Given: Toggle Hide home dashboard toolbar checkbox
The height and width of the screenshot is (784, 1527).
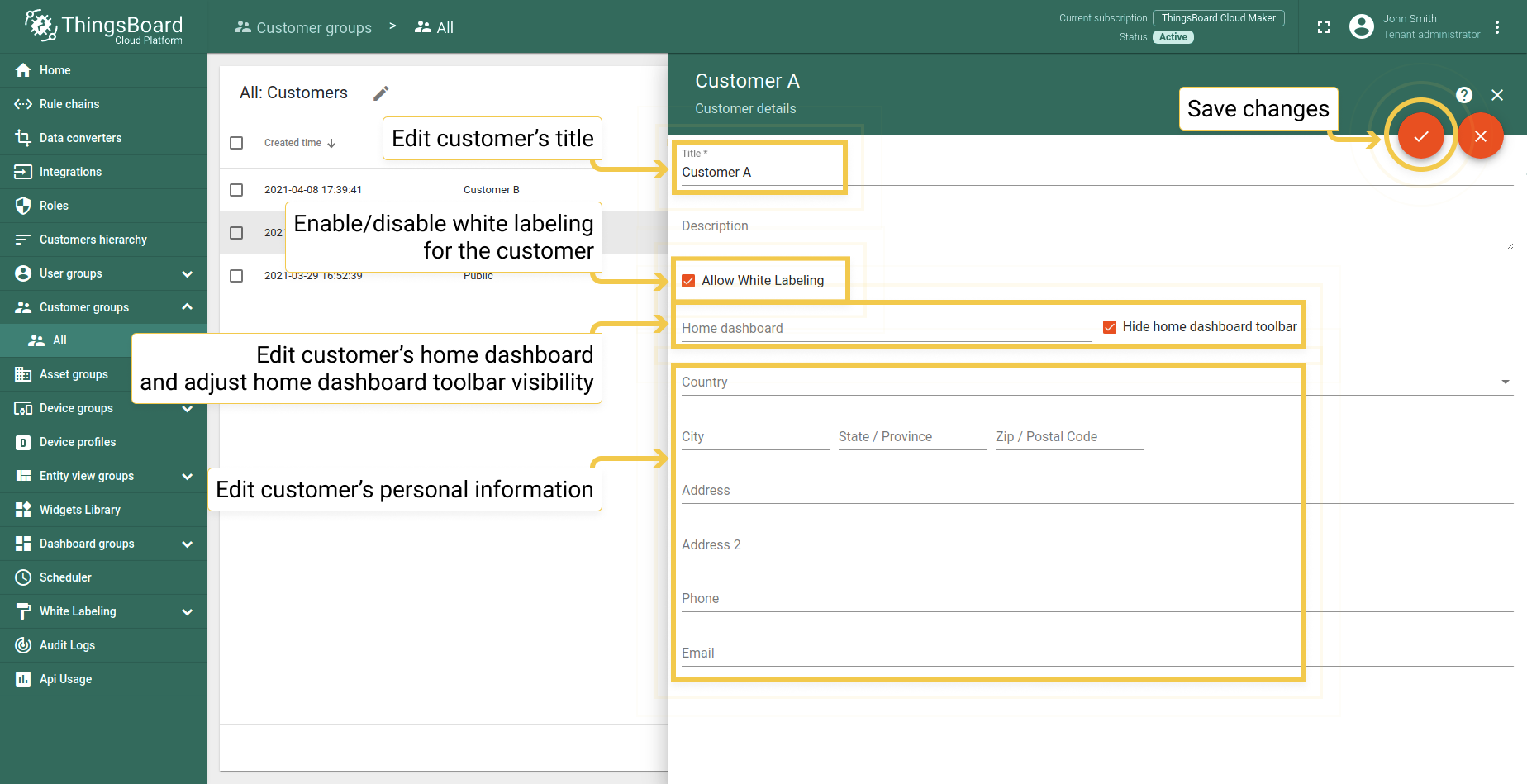Looking at the screenshot, I should click(x=1110, y=327).
